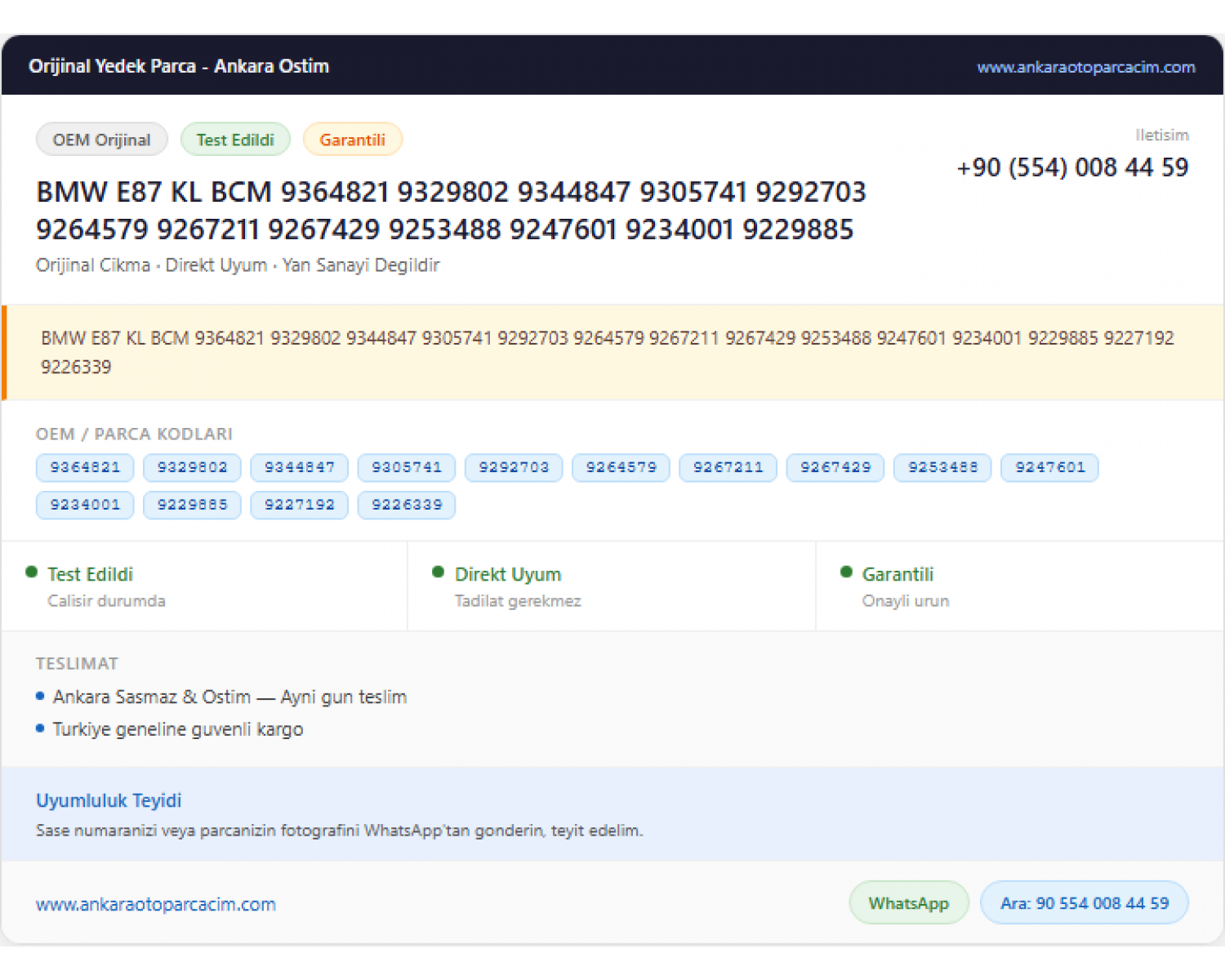Click the green dot beside Garantili feature

tap(846, 572)
